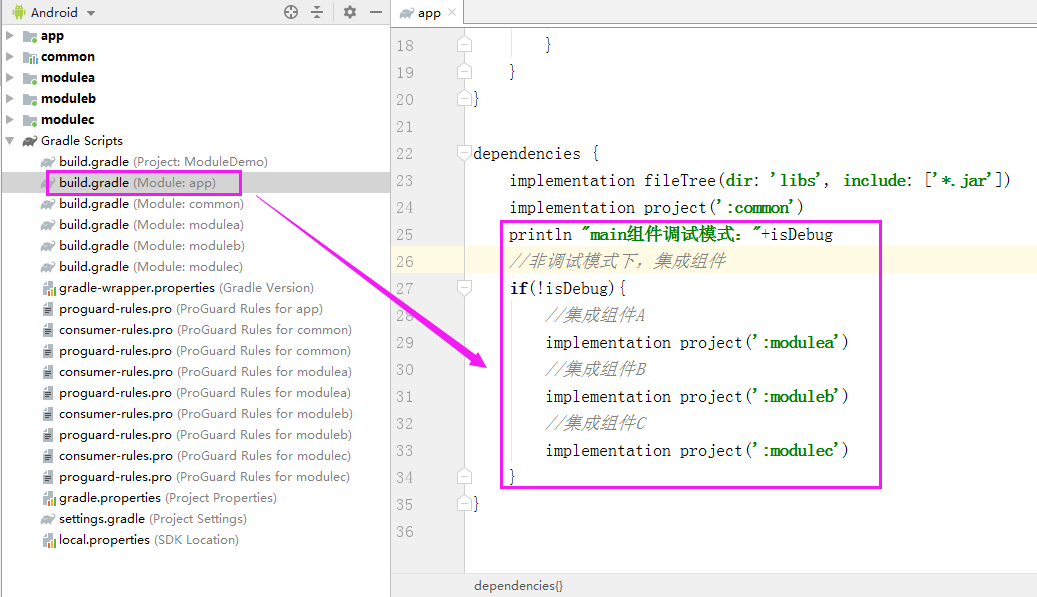Expand the moduleb folder
The width and height of the screenshot is (1037, 597).
[10, 99]
